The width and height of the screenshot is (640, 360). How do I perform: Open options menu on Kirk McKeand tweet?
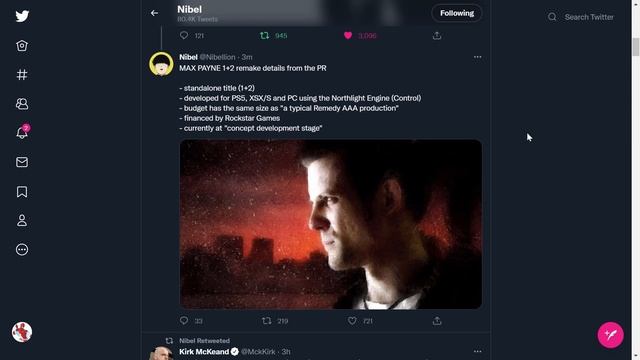pyautogui.click(x=478, y=351)
